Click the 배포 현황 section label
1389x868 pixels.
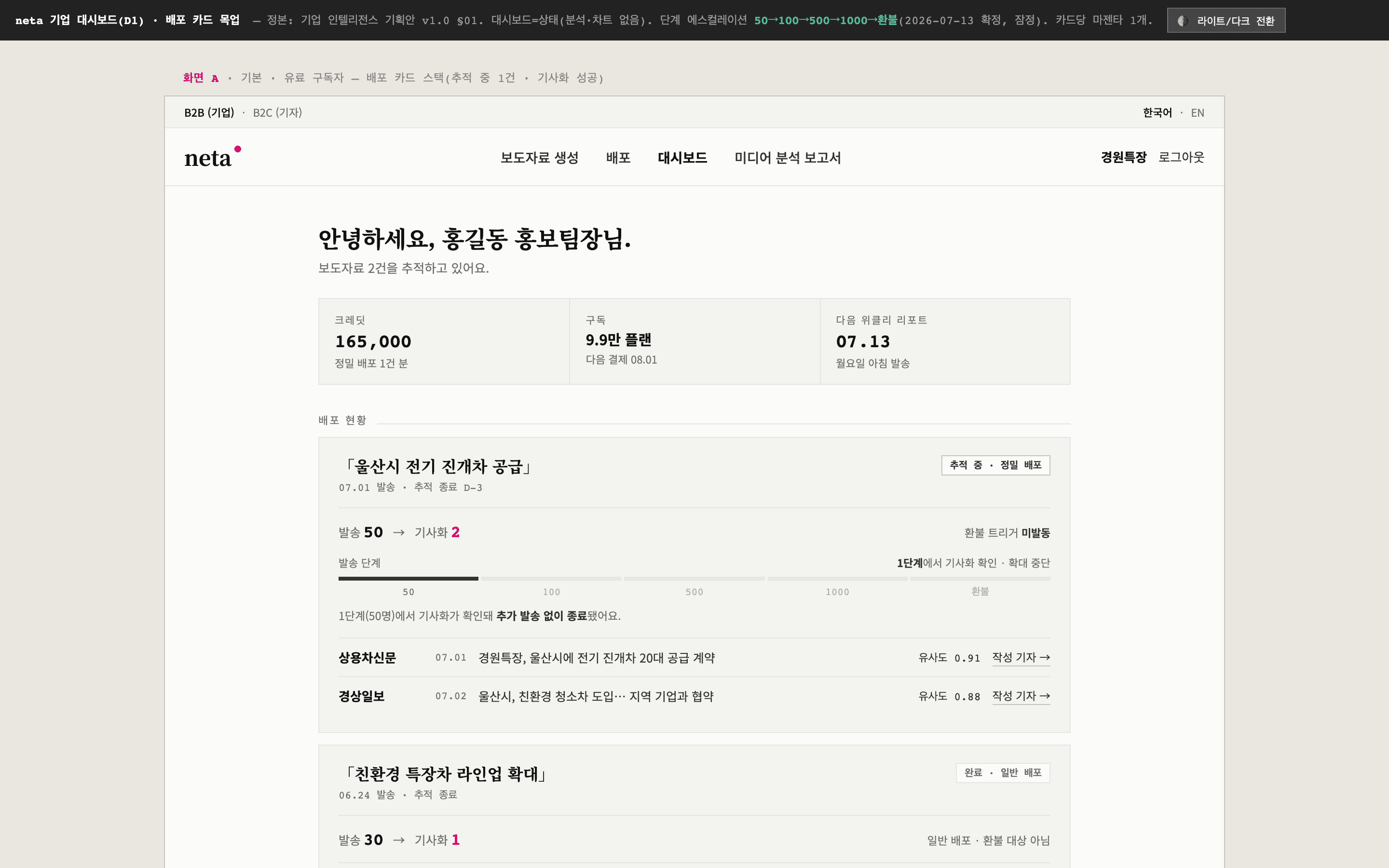(x=342, y=420)
